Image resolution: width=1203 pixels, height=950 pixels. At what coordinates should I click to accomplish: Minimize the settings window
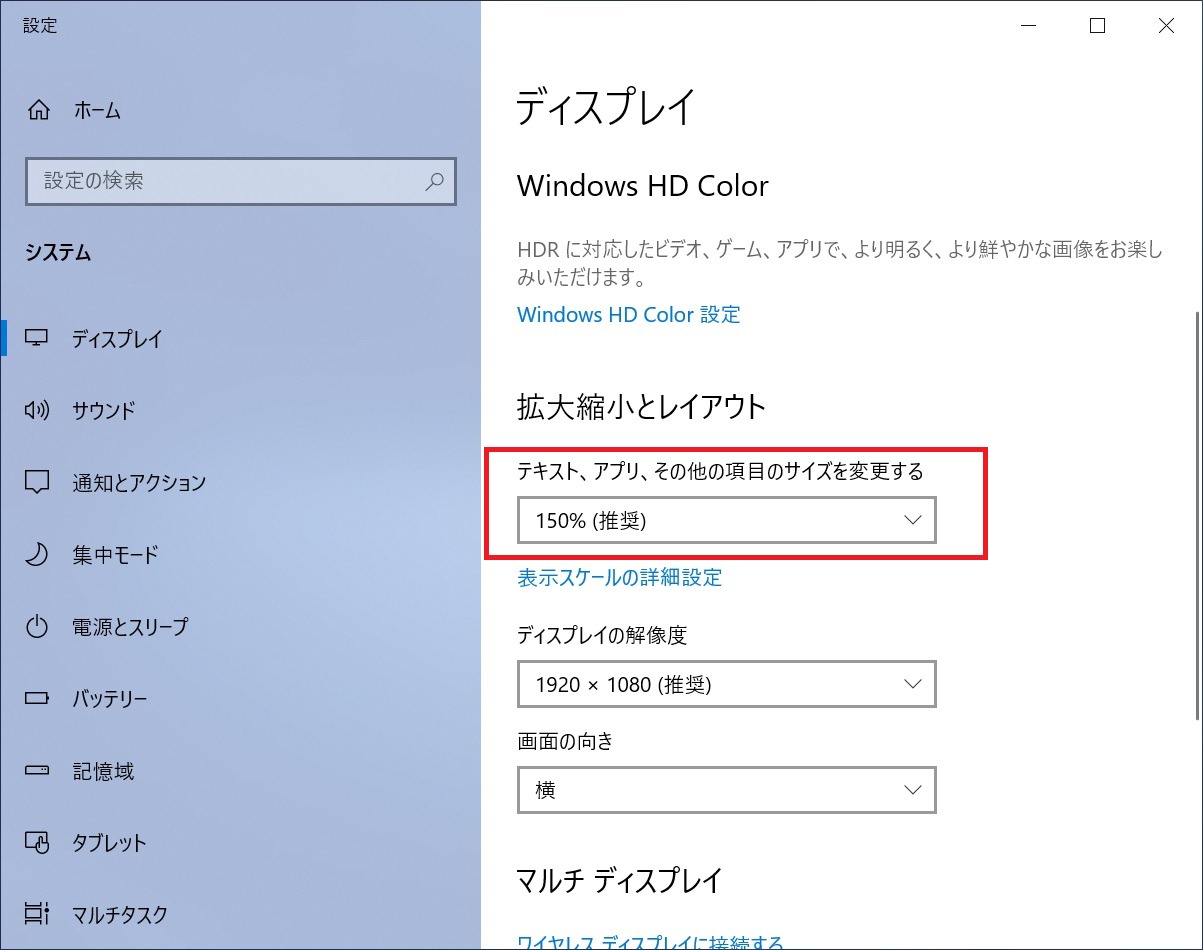(x=1028, y=26)
